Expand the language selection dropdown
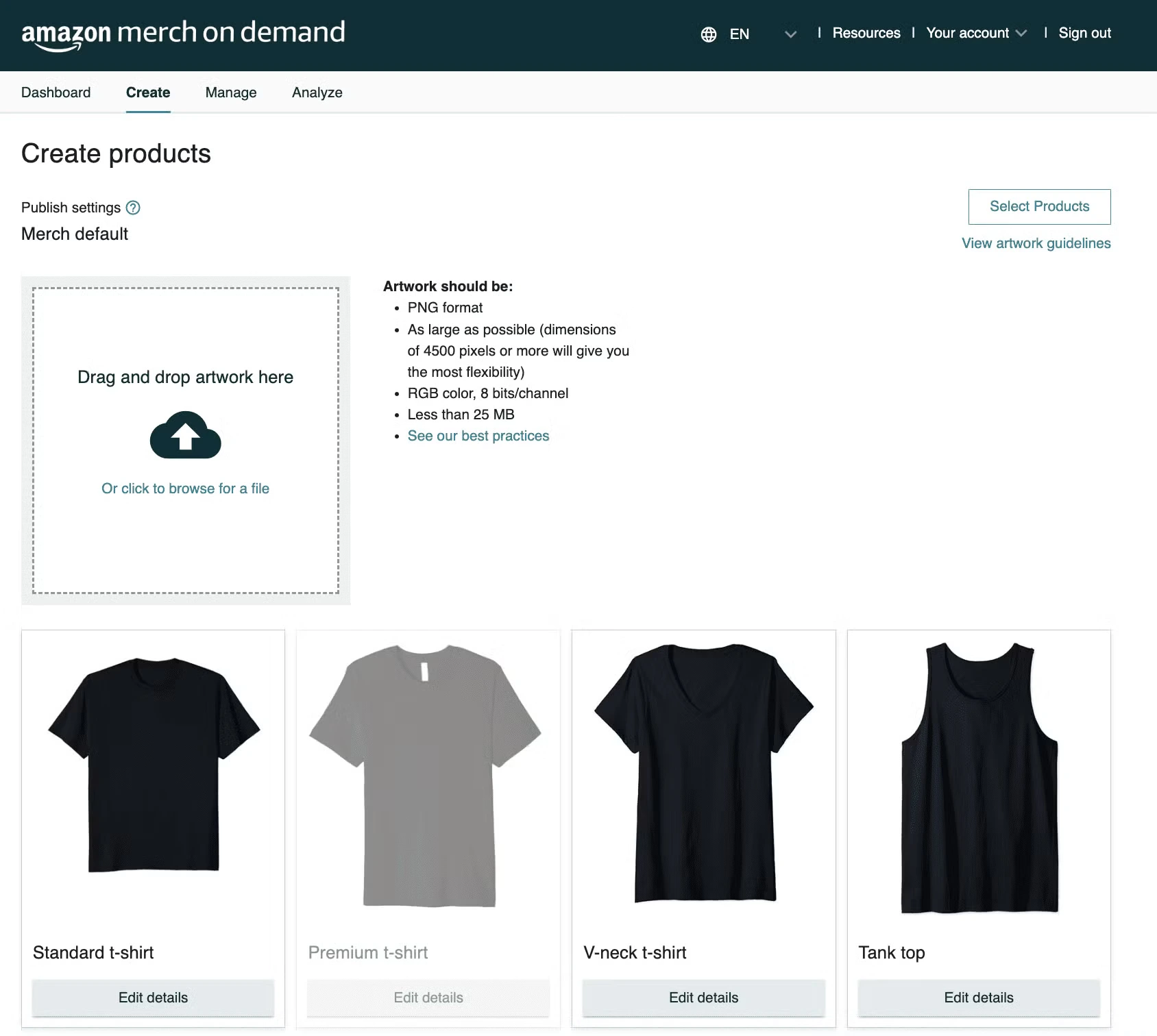This screenshot has width=1157, height=1036. pyautogui.click(x=790, y=34)
